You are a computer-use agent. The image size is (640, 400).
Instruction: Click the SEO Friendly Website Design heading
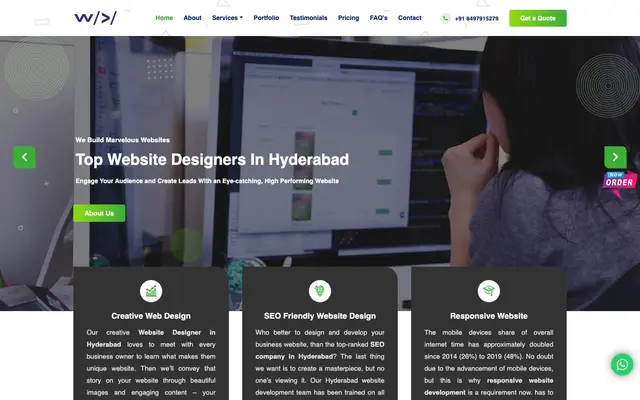pos(320,316)
